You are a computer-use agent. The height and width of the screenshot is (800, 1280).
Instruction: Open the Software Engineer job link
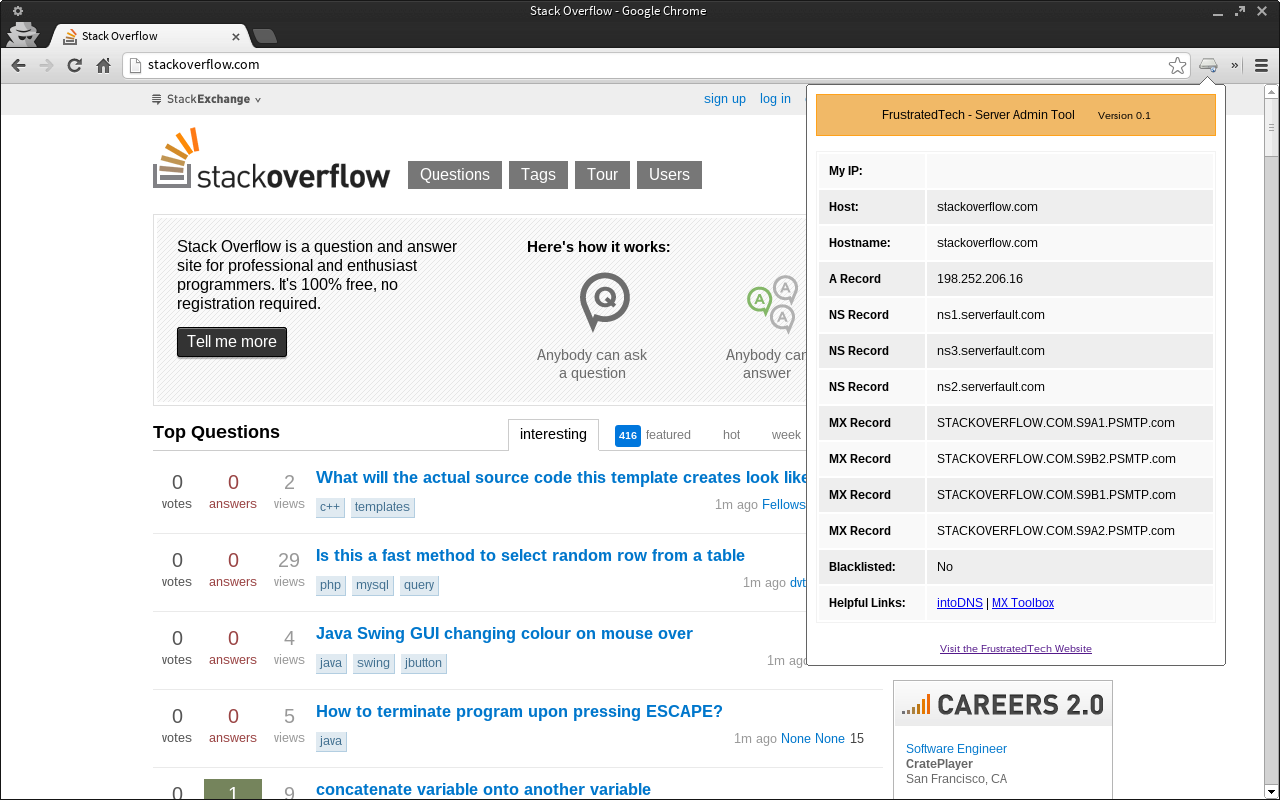tap(956, 749)
